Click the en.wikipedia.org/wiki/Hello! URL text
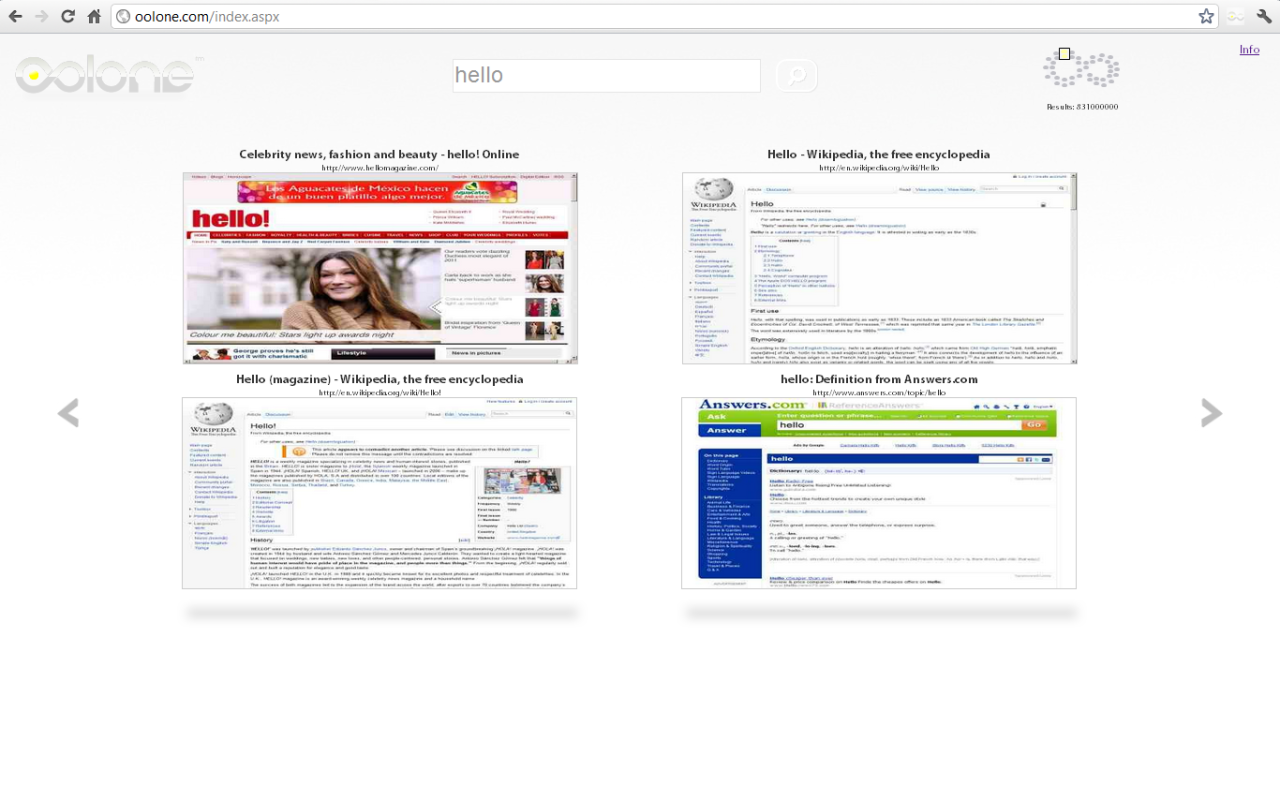 pyautogui.click(x=380, y=392)
